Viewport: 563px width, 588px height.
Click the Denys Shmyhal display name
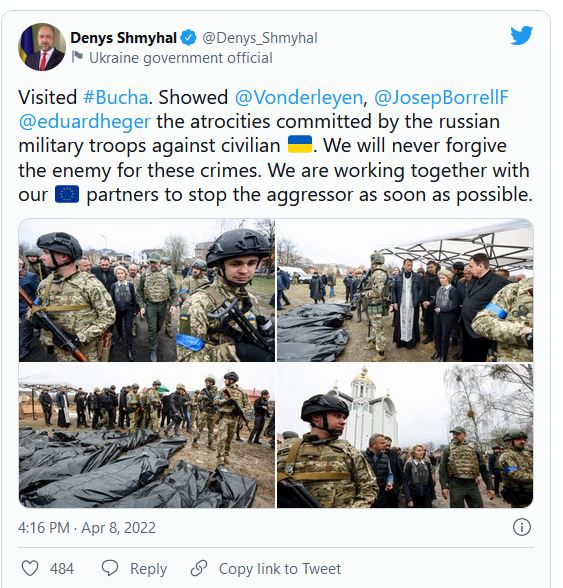(123, 38)
